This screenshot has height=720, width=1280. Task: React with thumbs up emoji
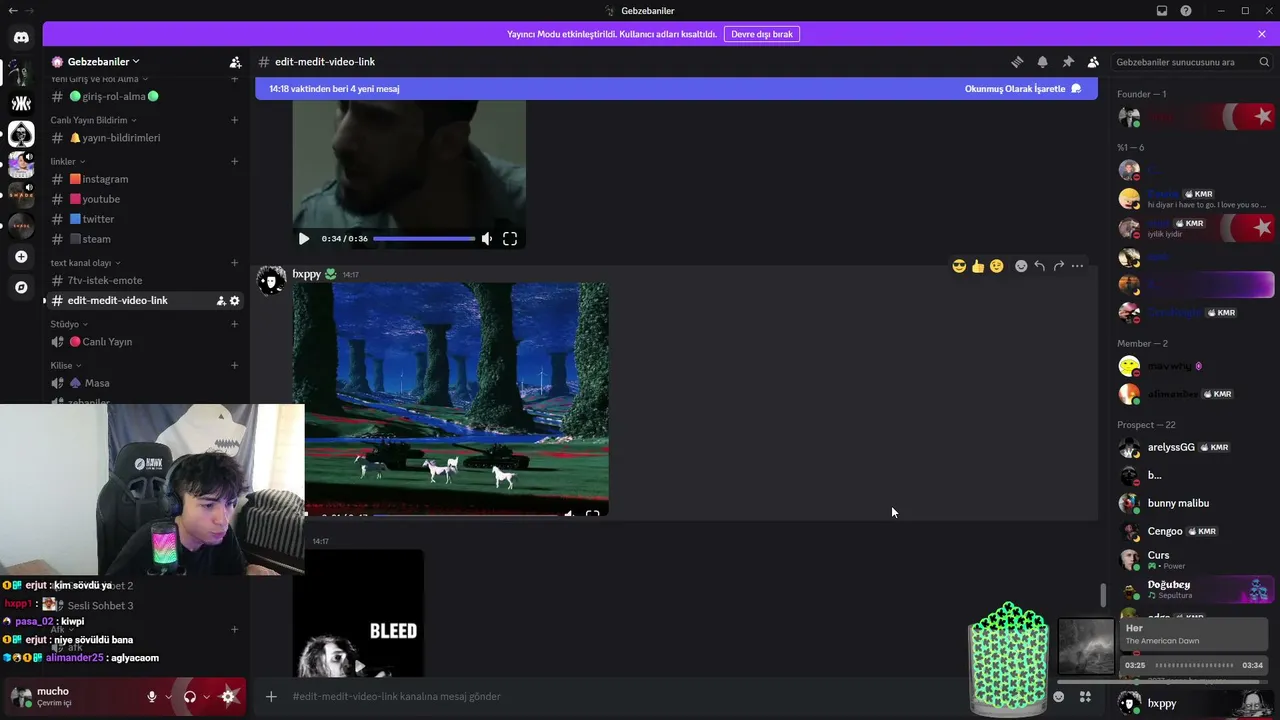coord(978,266)
